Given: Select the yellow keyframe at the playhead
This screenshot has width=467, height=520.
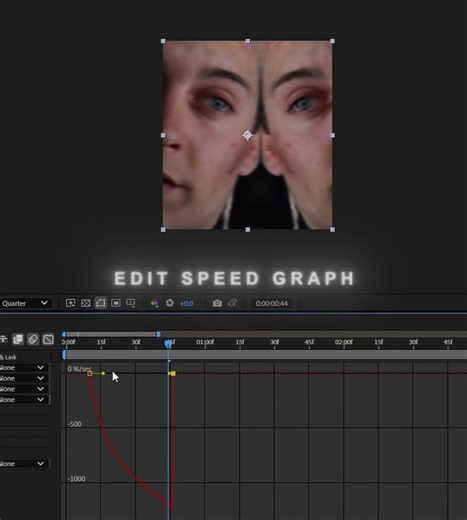Looking at the screenshot, I should tap(173, 373).
